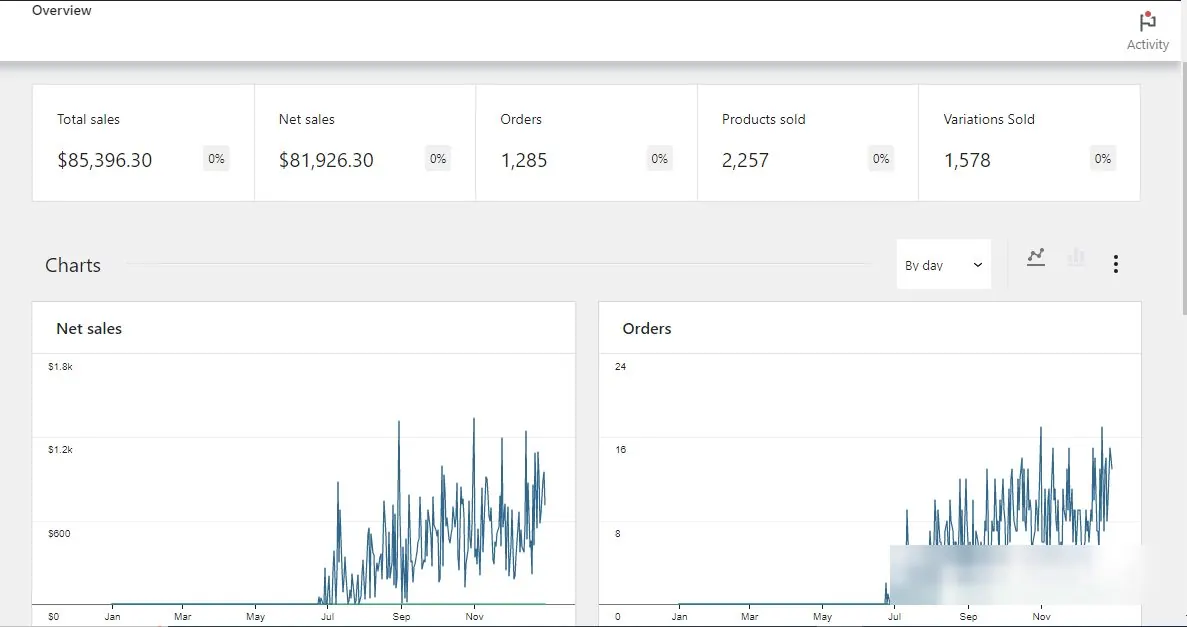Click the $85,396.30 total sales value

click(104, 161)
